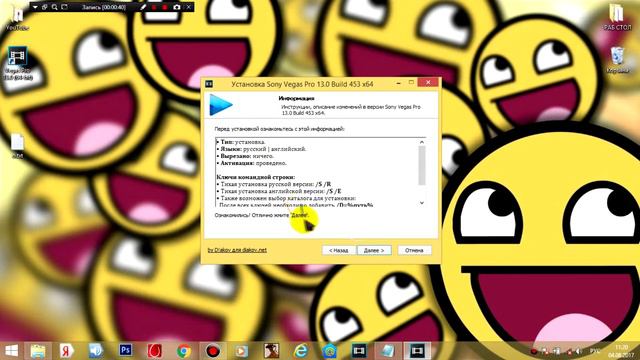Image resolution: width=640 pixels, height=360 pixels.
Task: Close the recording toolbar
Action: [189, 7]
